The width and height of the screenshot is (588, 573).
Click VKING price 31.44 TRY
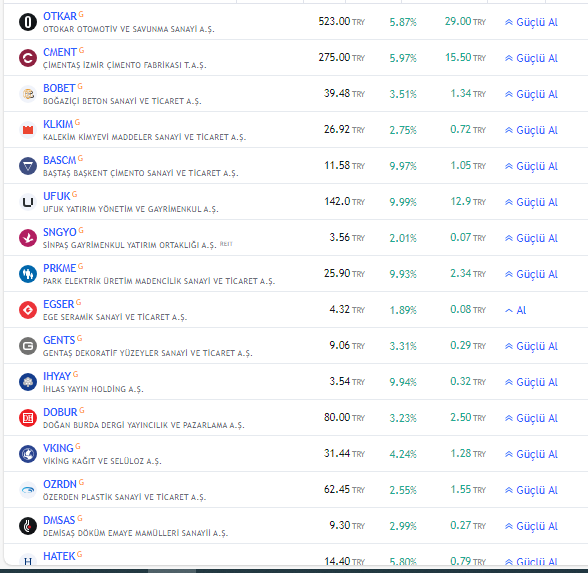tap(344, 453)
